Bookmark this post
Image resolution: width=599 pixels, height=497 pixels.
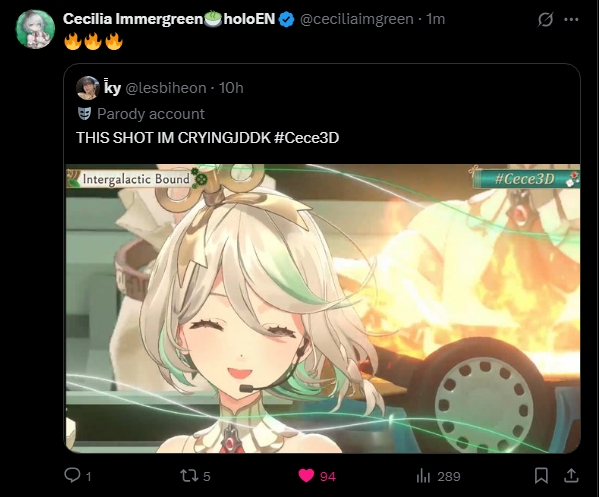(541, 476)
